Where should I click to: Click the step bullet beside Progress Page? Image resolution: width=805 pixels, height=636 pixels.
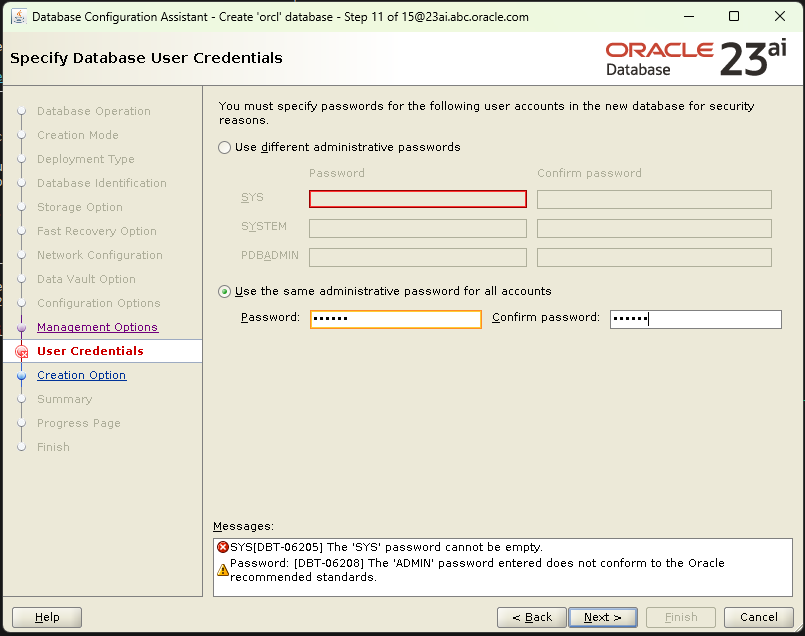[x=22, y=423]
